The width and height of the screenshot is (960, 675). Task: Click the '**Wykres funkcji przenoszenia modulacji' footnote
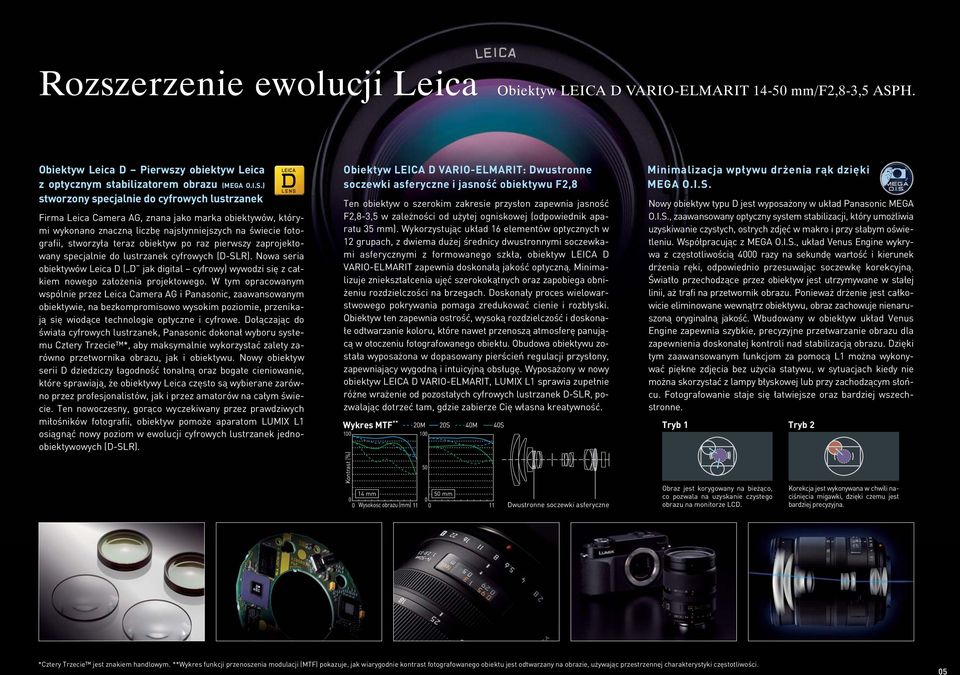coord(466,665)
